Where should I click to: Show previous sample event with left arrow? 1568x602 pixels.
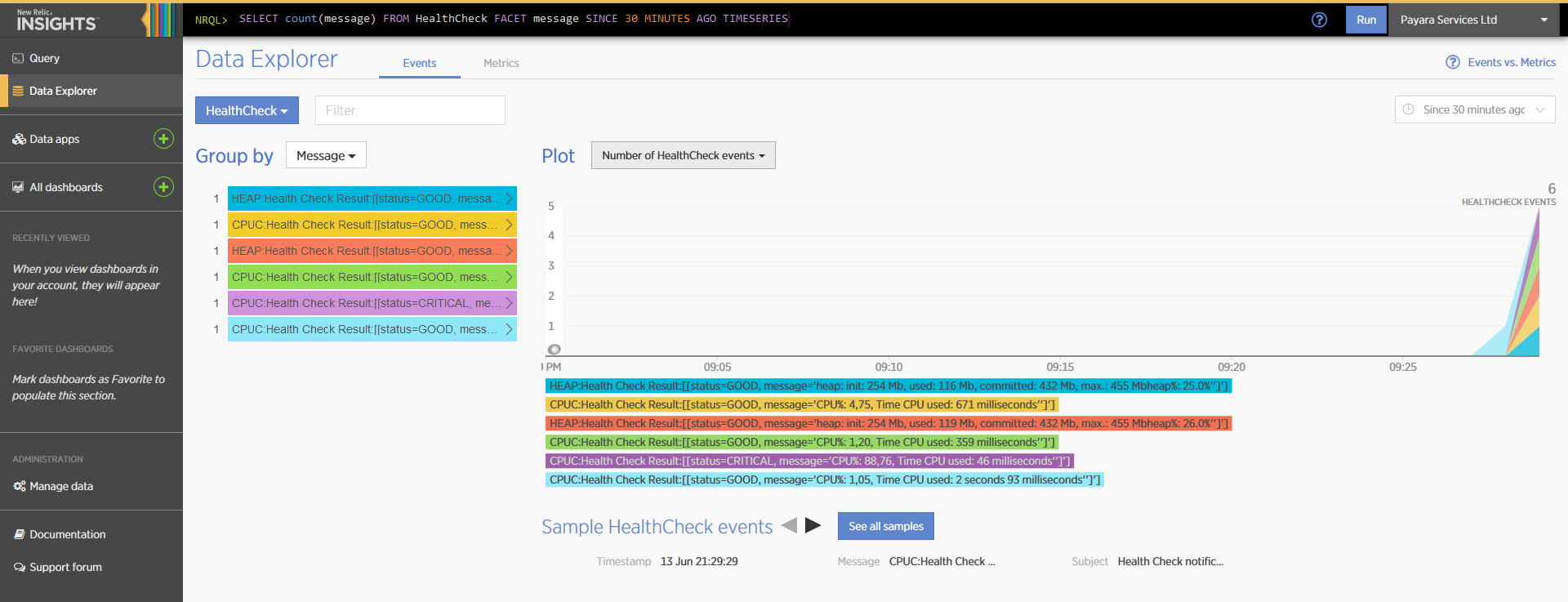(x=789, y=525)
